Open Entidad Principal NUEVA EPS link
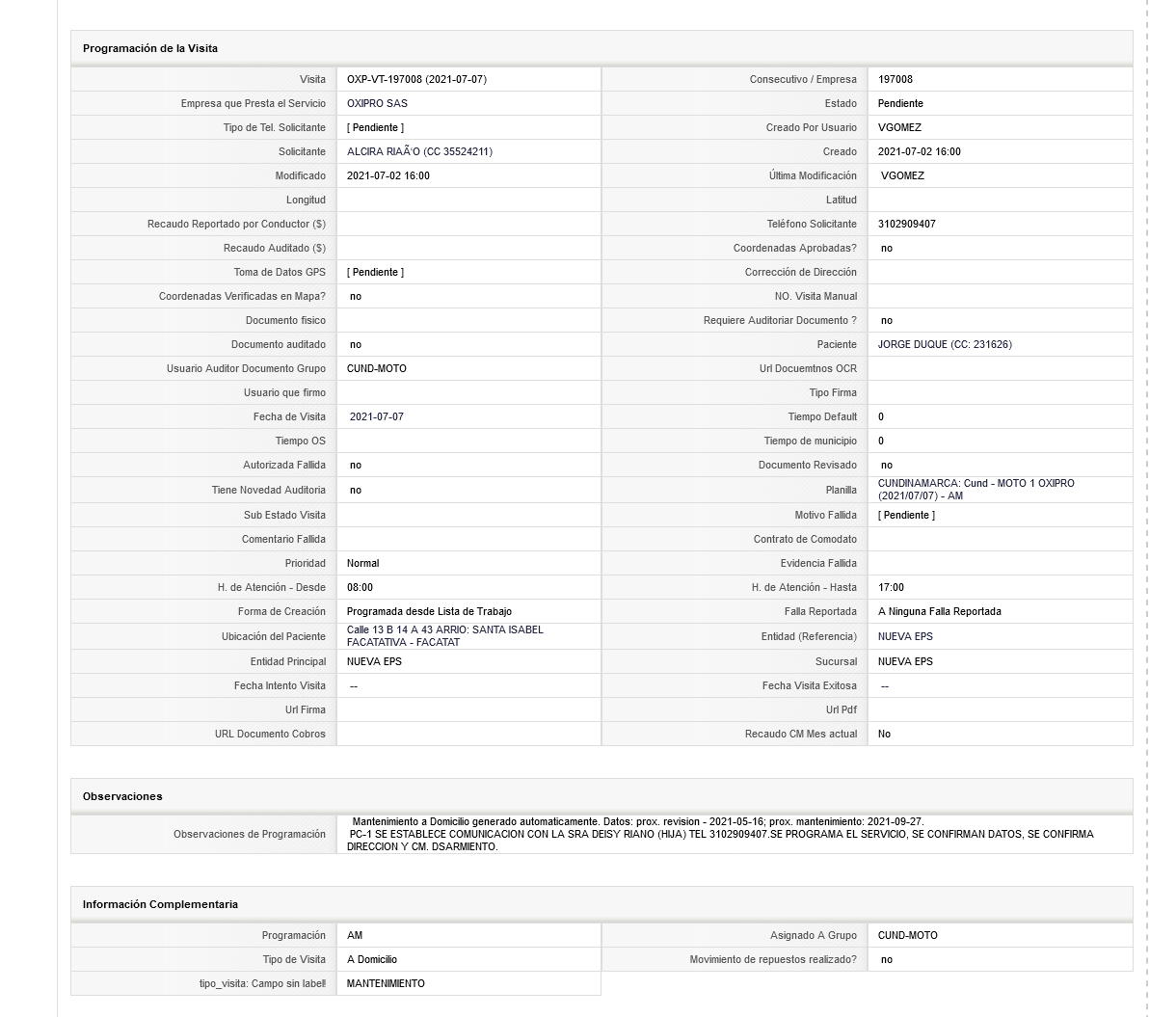Viewport: 1176px width, 1017px height. [374, 661]
